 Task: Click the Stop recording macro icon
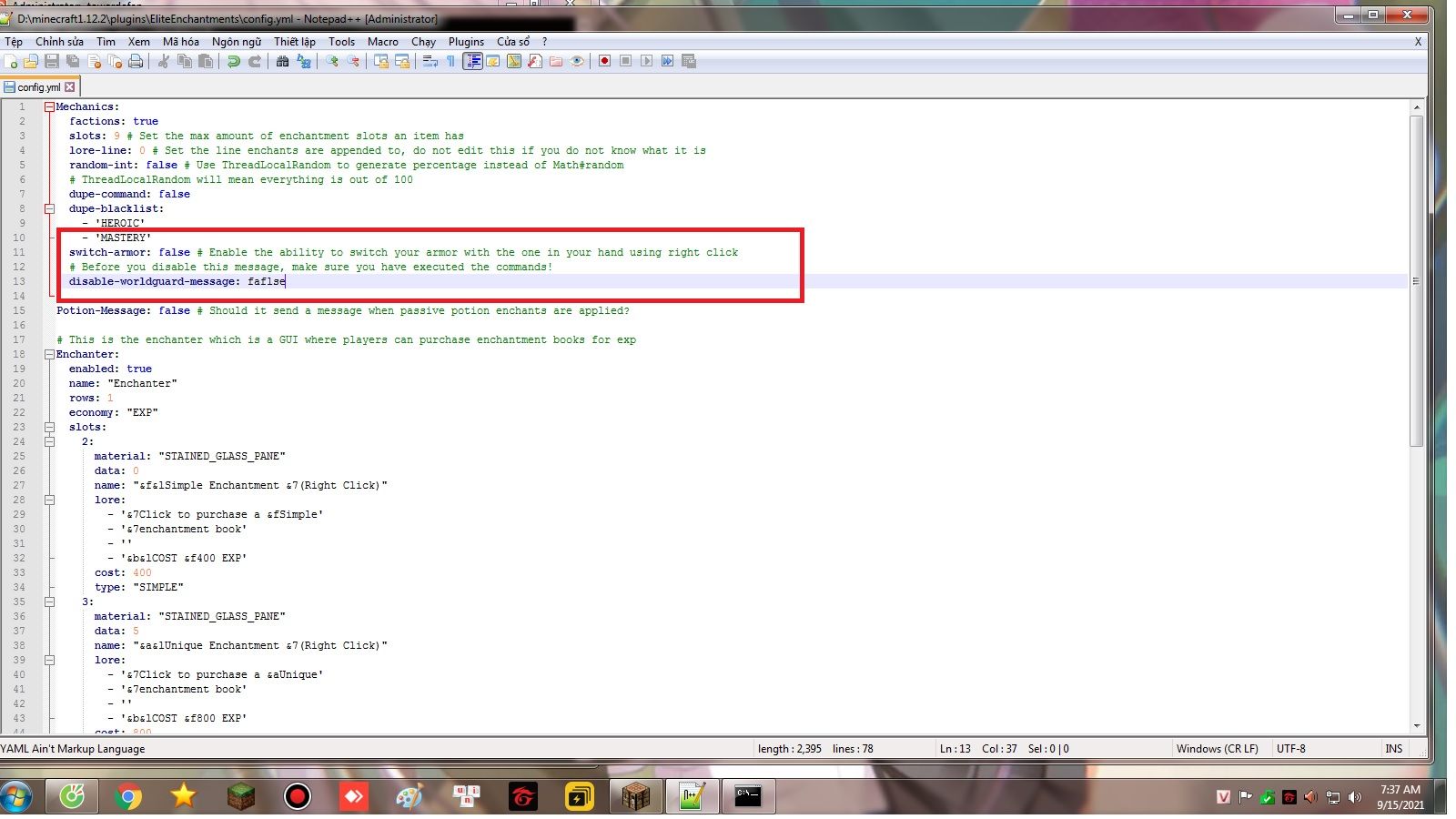pos(625,61)
